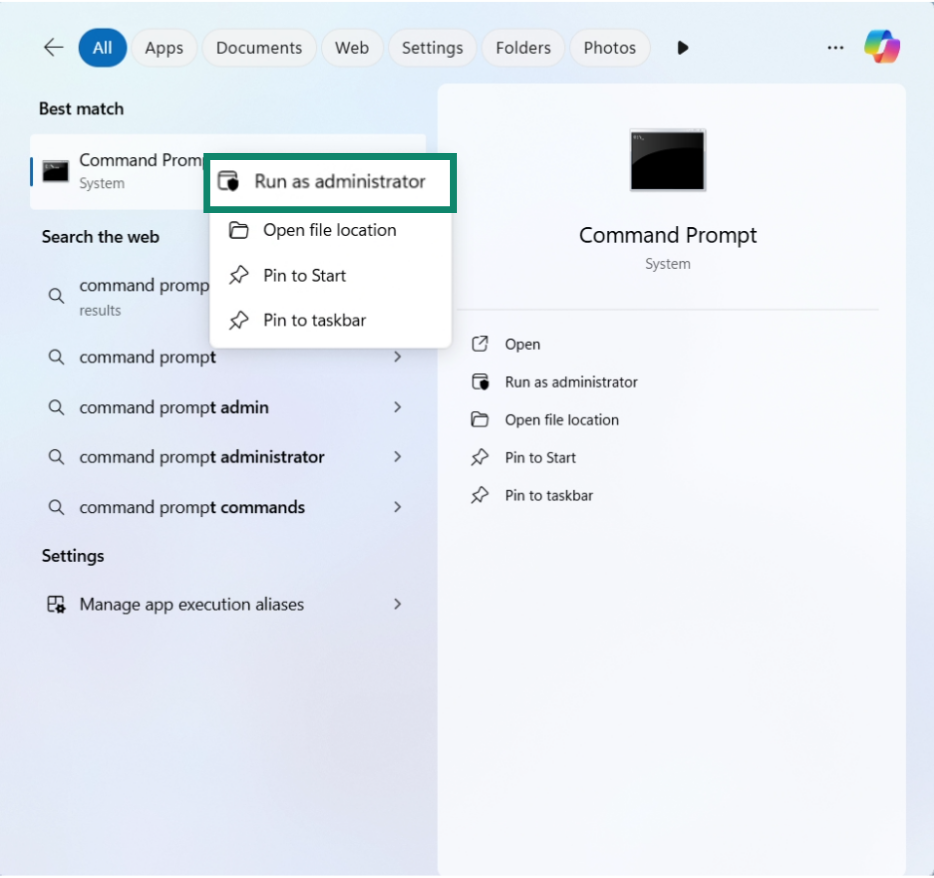Click the Command Prompt best match icon

click(x=56, y=171)
